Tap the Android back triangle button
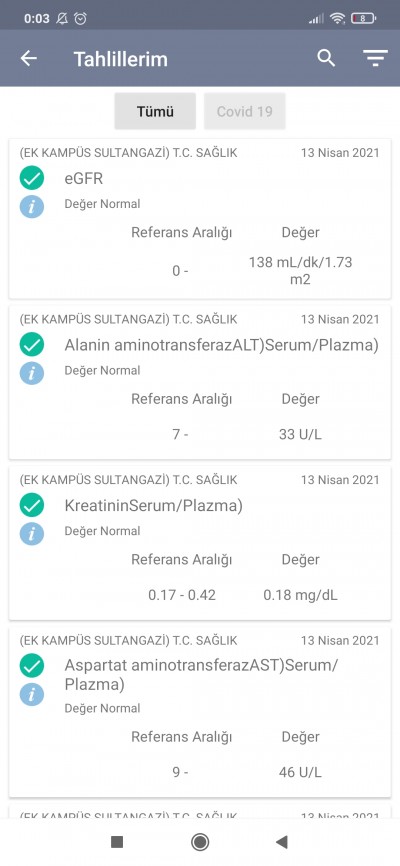The height and width of the screenshot is (866, 400). pyautogui.click(x=282, y=842)
